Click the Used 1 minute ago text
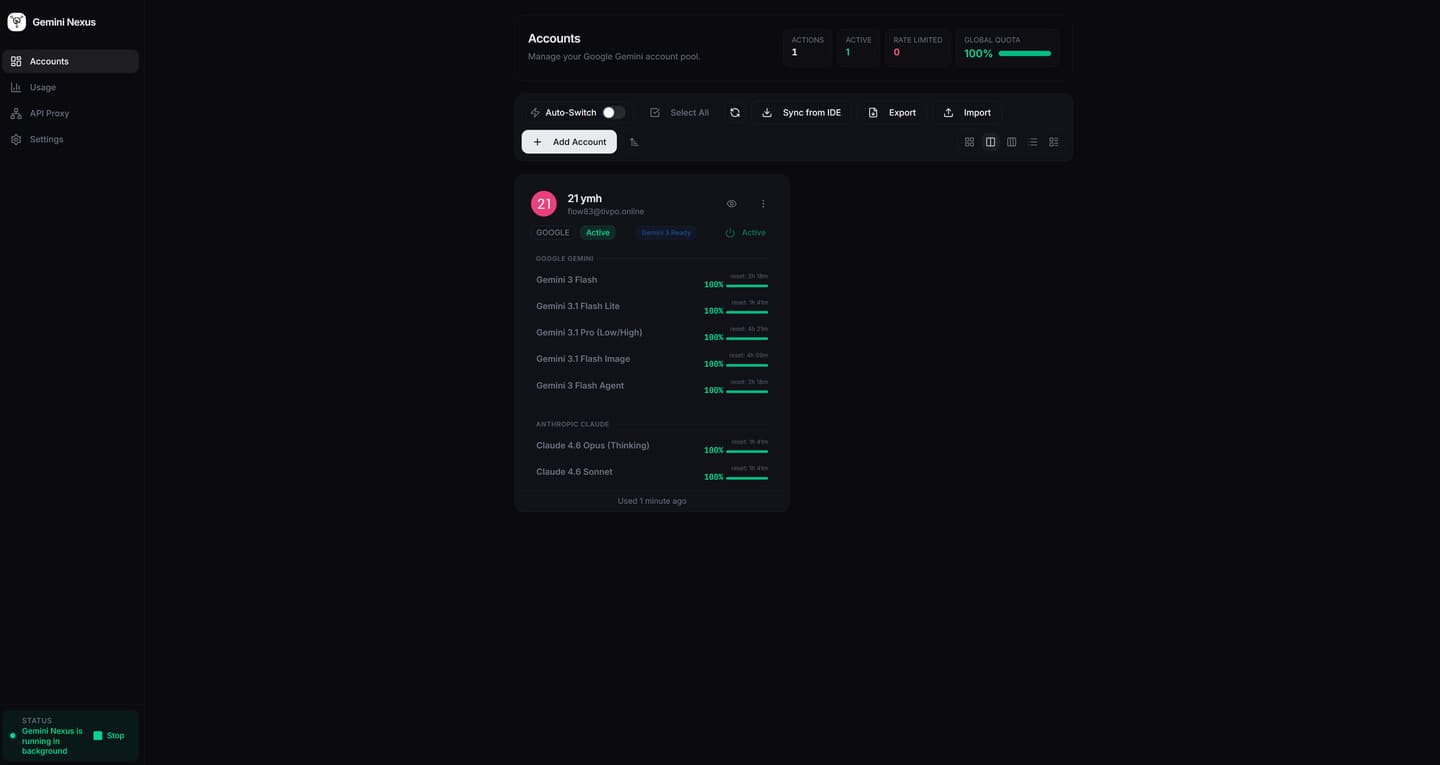The height and width of the screenshot is (765, 1440). (652, 501)
